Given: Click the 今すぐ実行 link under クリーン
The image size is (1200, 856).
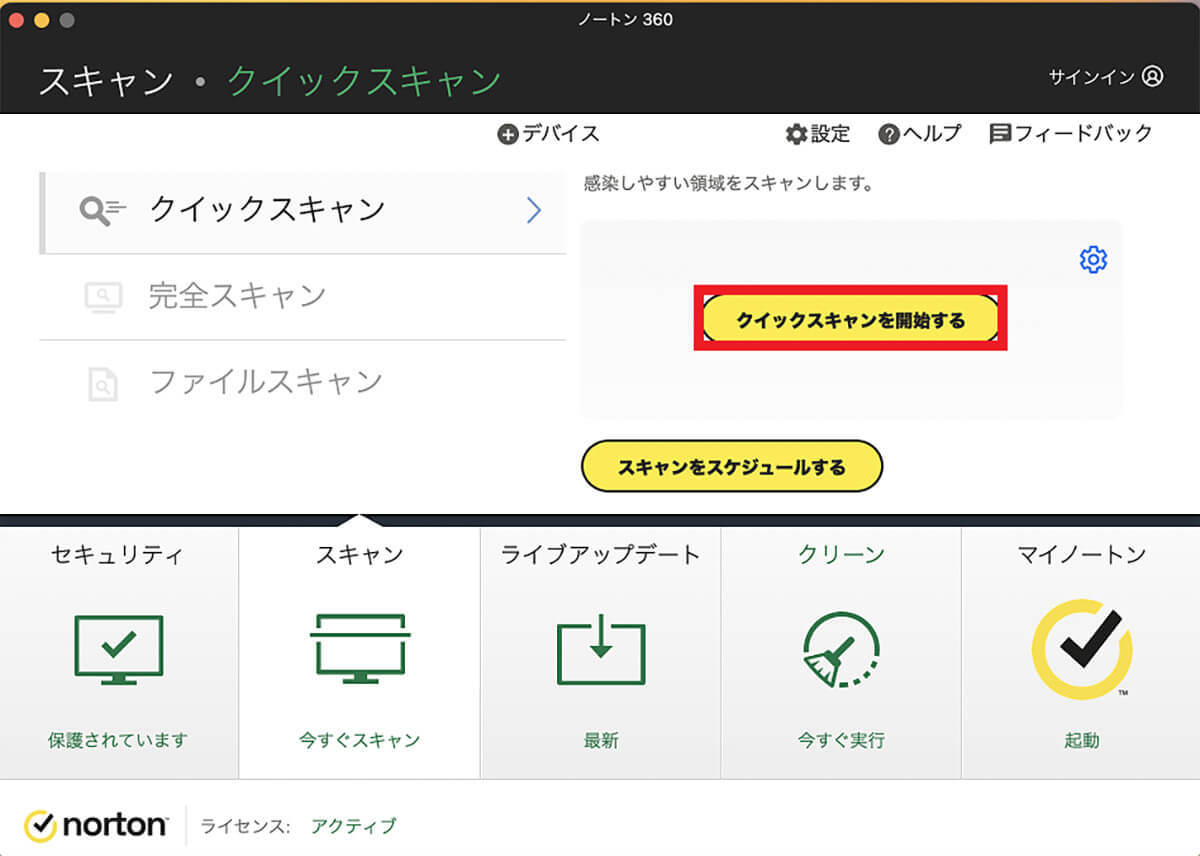Looking at the screenshot, I should (841, 741).
